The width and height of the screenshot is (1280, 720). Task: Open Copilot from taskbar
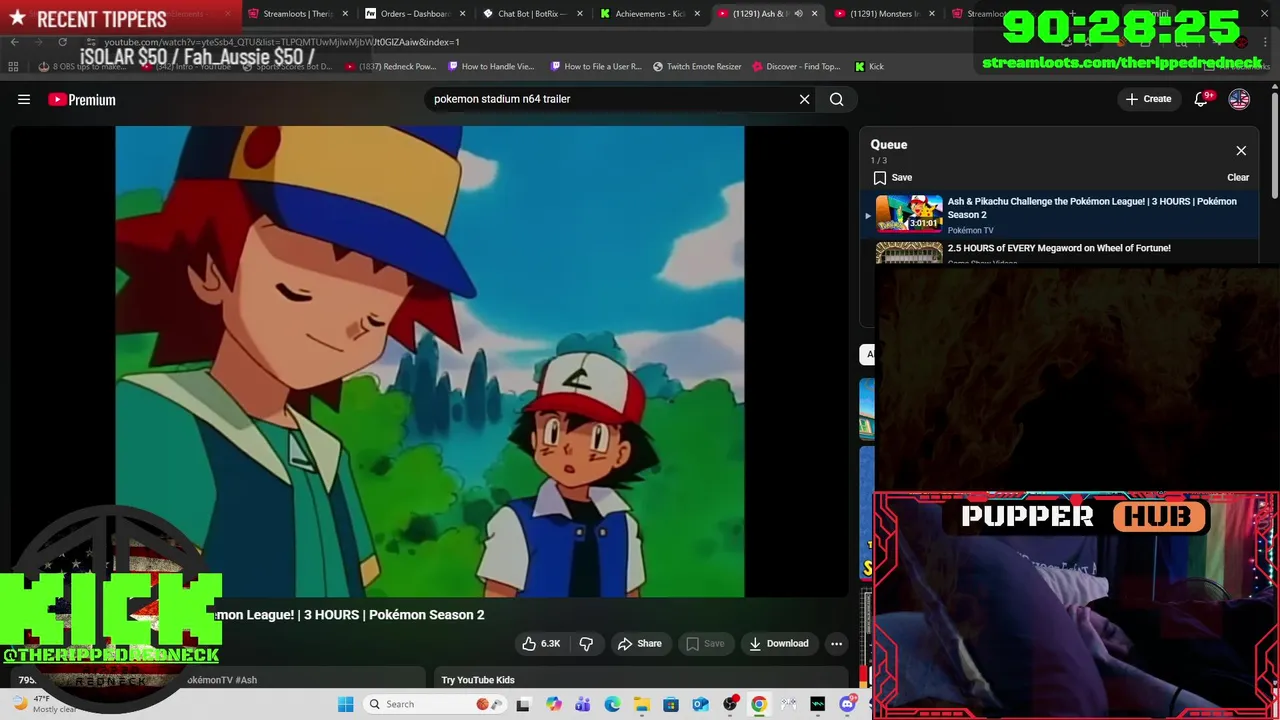[x=553, y=704]
